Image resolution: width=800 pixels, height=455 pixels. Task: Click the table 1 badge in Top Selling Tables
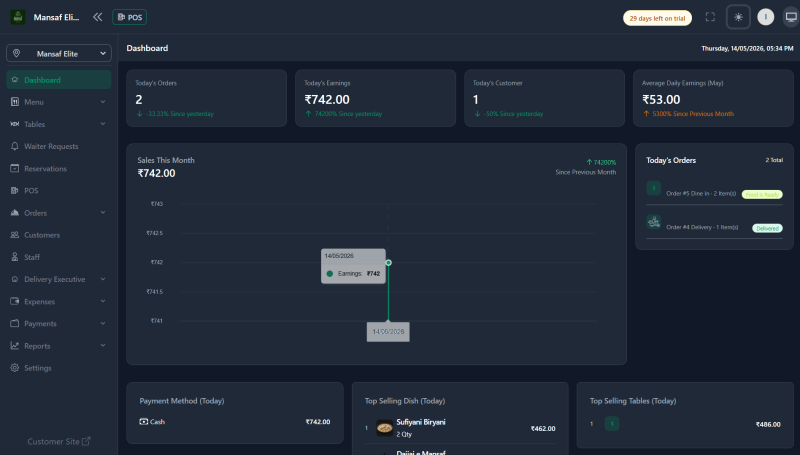(612, 423)
